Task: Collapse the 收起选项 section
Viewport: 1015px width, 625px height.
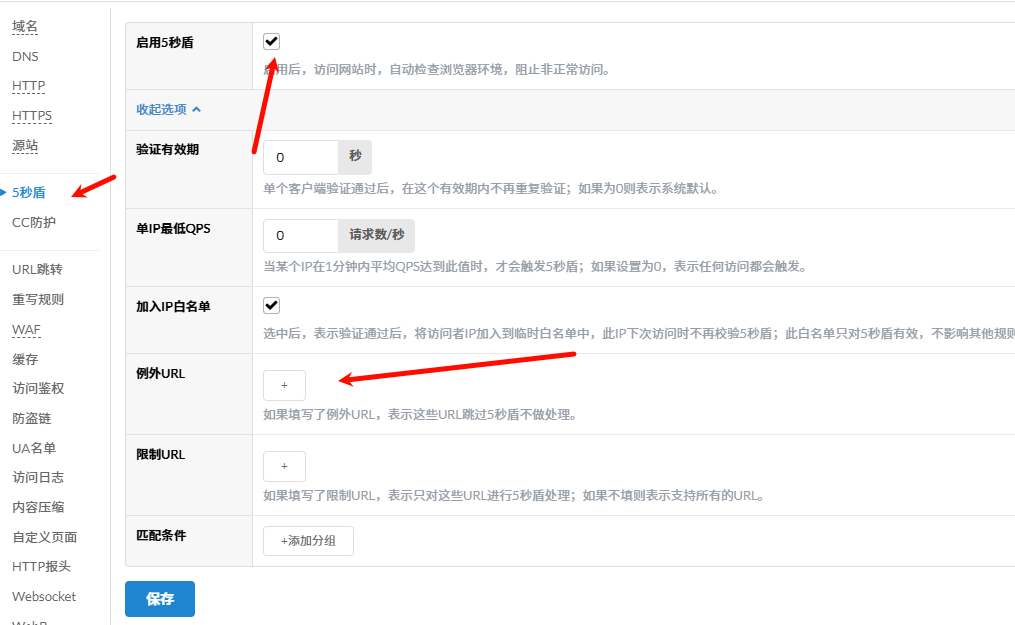Action: coord(168,109)
